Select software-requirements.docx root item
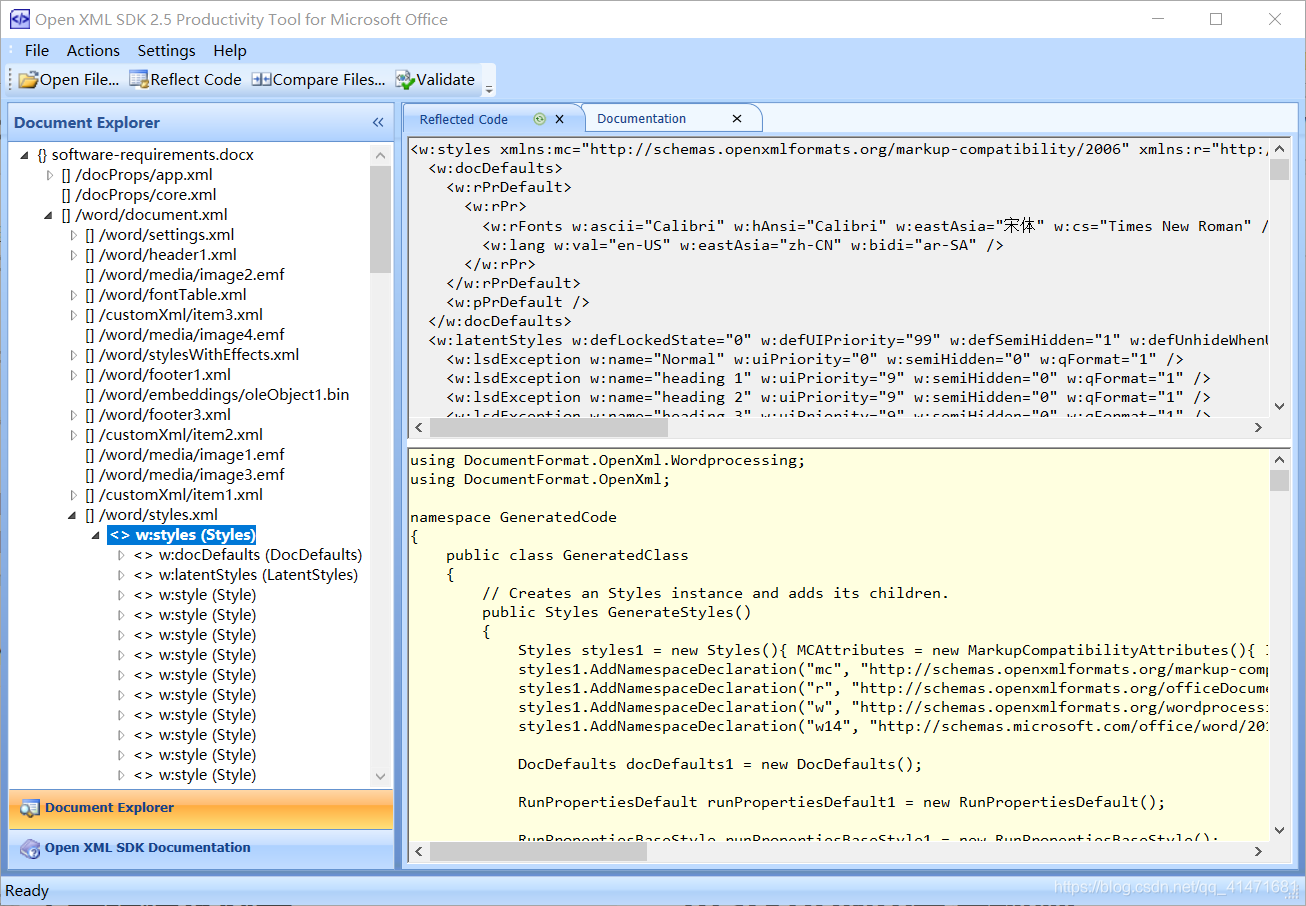The height and width of the screenshot is (906, 1306). pos(146,155)
